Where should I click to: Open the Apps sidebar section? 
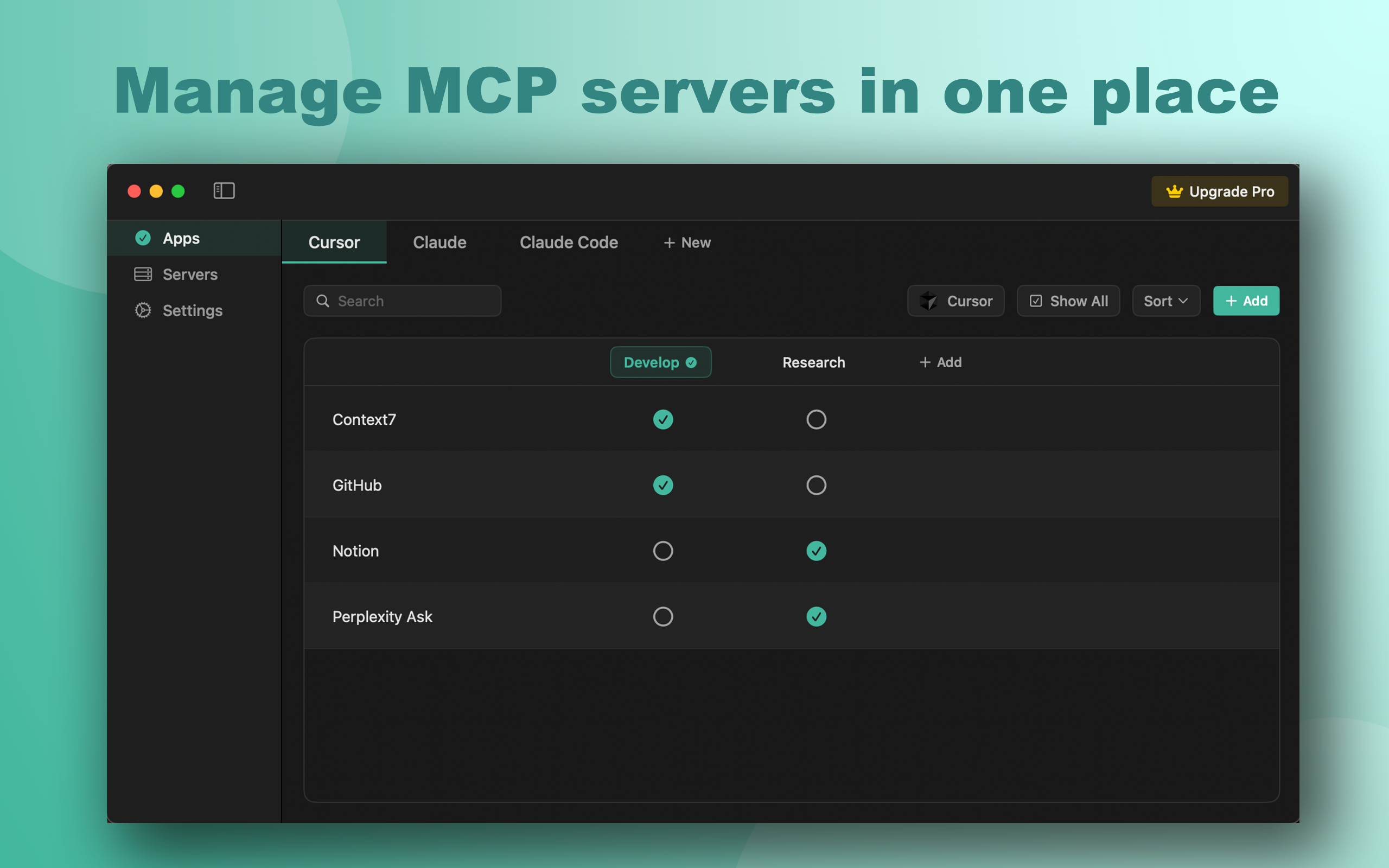pos(194,238)
